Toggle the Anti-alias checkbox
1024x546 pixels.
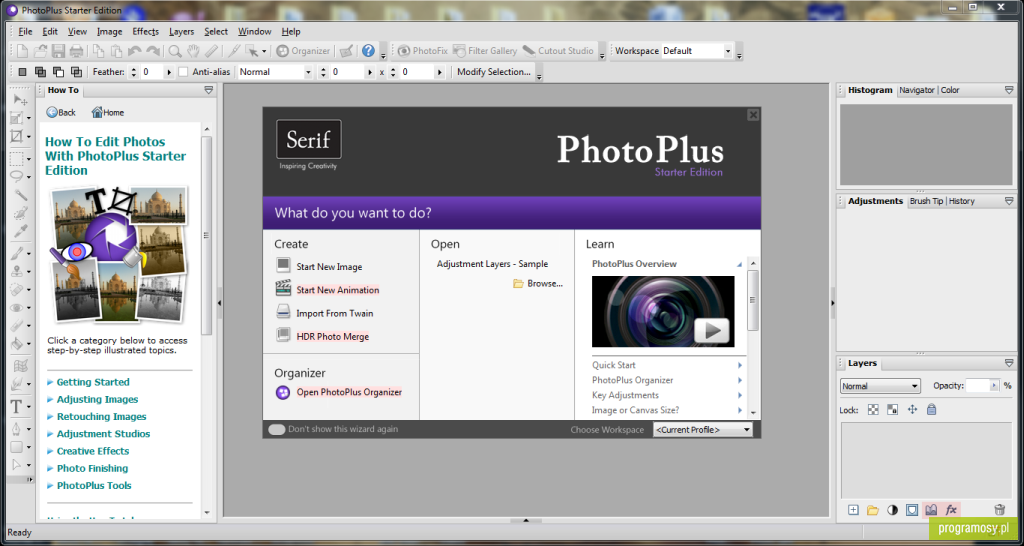coord(184,72)
